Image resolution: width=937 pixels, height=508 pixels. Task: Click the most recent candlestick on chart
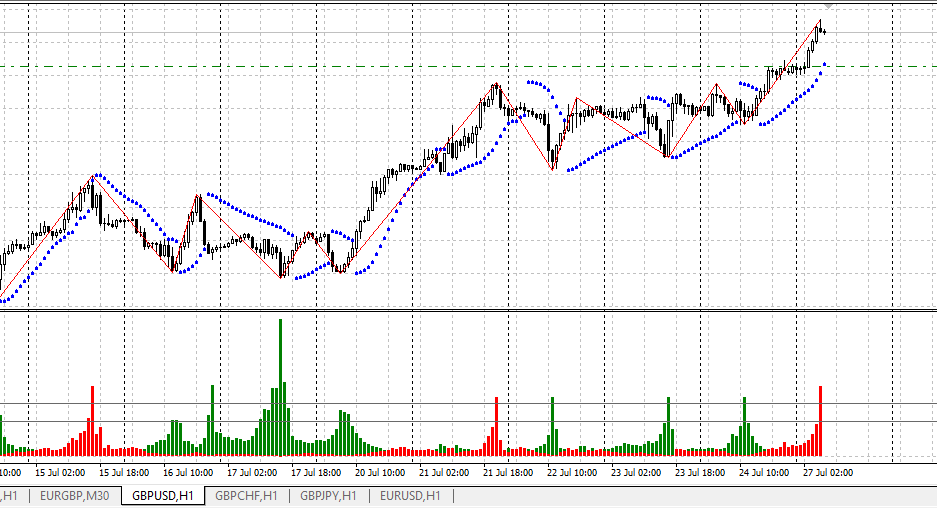pos(823,32)
